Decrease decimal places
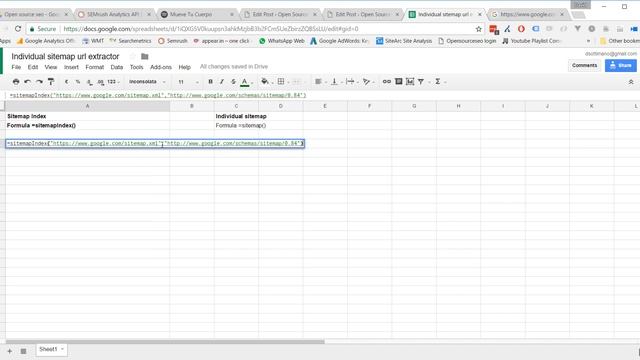This screenshot has width=640, height=360. 89,82
